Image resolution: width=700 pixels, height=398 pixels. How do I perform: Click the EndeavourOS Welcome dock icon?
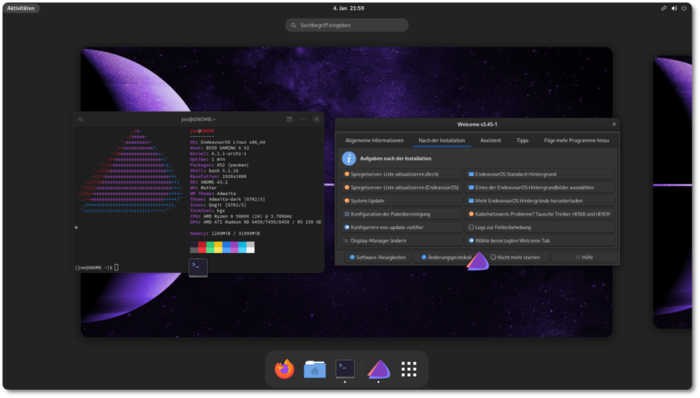click(379, 369)
